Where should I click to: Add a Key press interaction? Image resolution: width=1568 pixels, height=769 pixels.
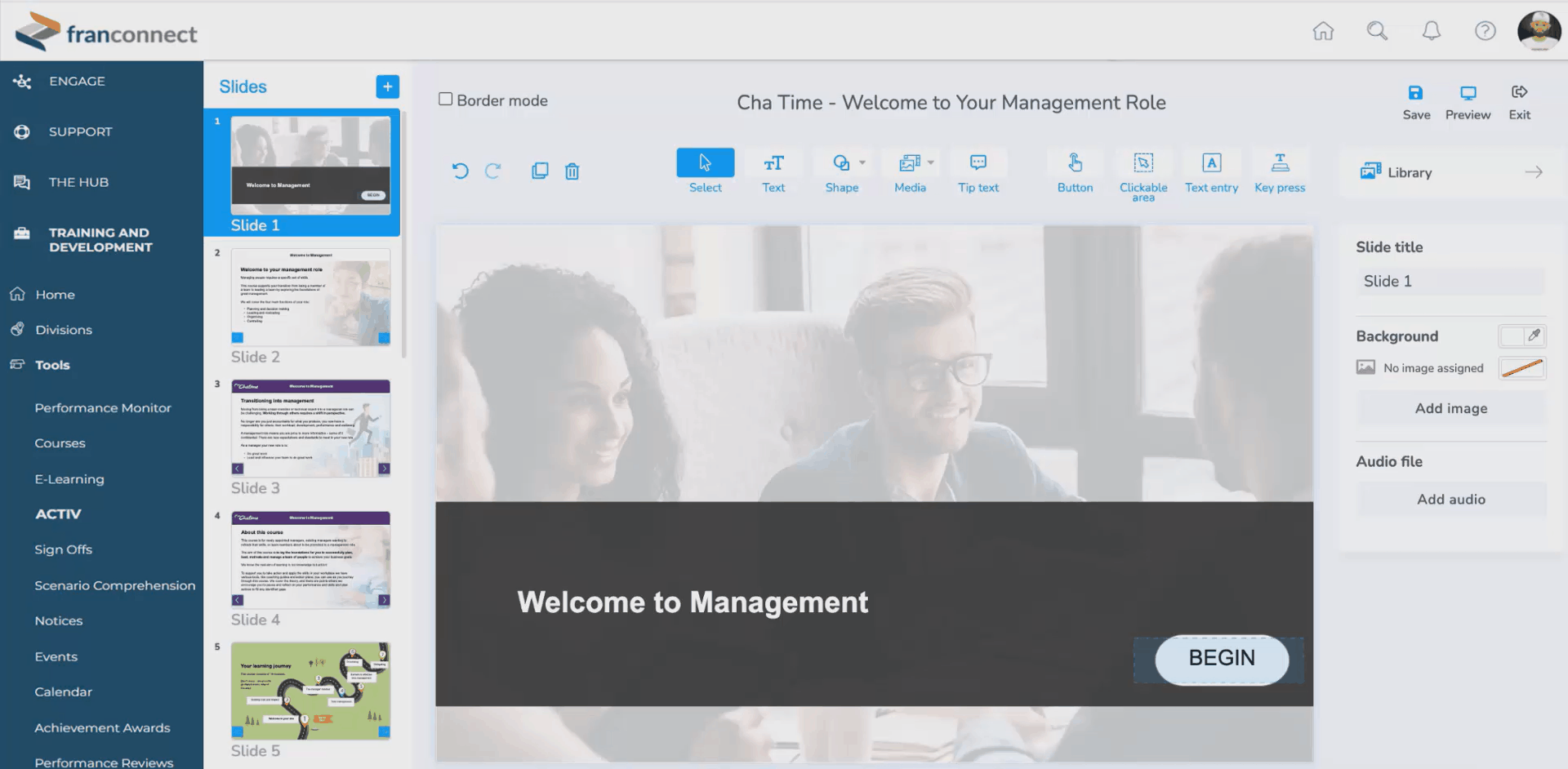click(x=1280, y=171)
